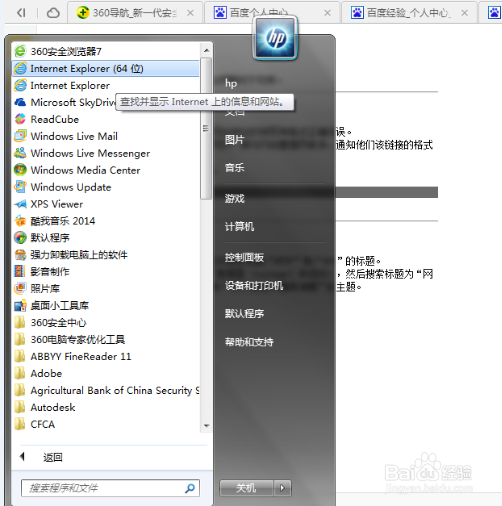Open the hp user folder link
Viewport: 502px width, 506px height.
coord(231,83)
